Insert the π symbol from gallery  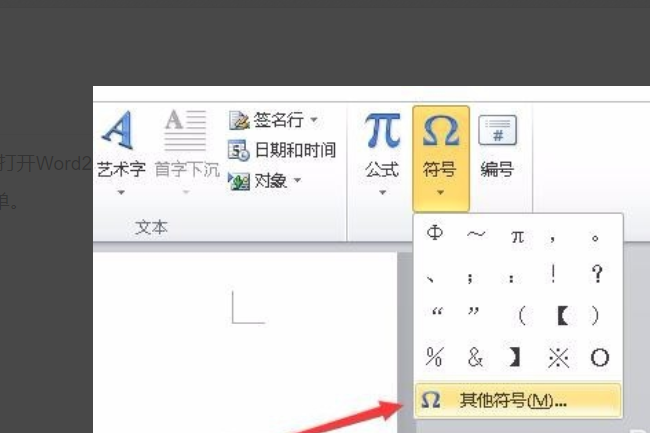pos(517,237)
